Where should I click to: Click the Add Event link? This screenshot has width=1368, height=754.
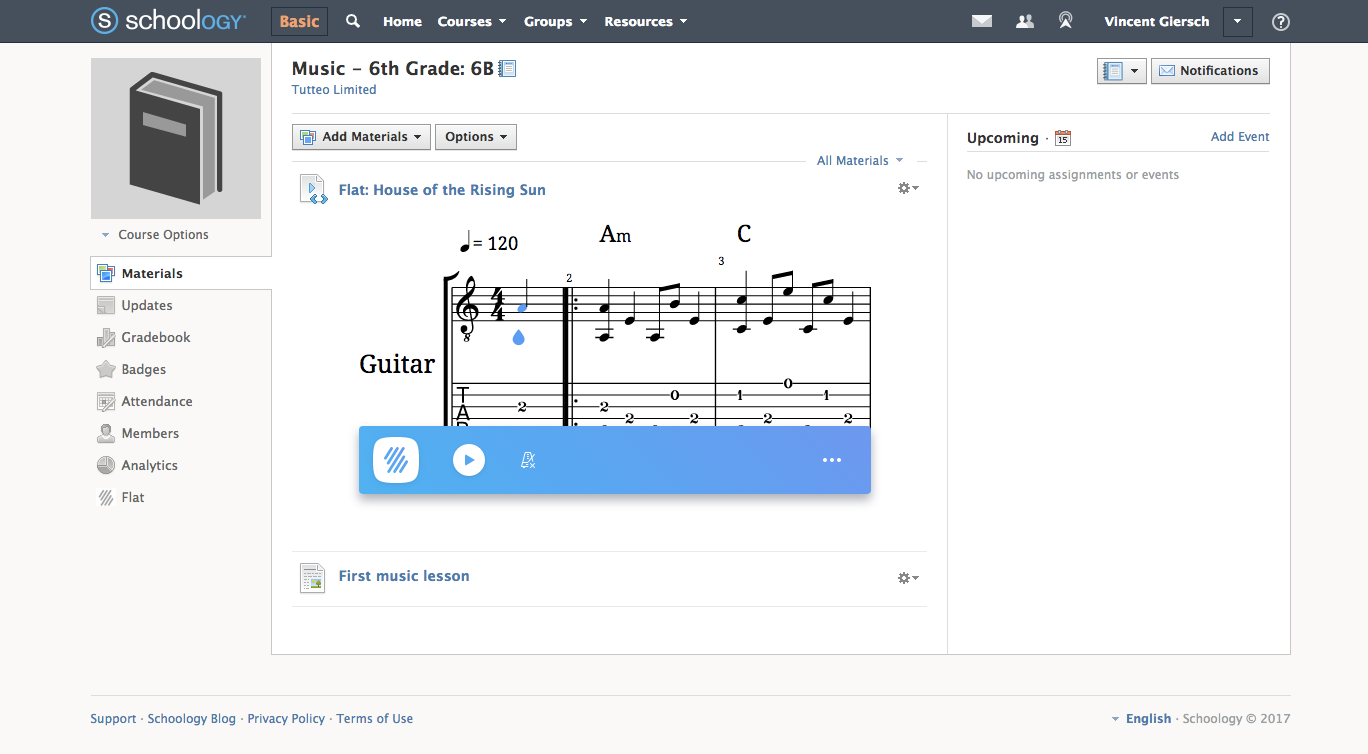coord(1239,136)
